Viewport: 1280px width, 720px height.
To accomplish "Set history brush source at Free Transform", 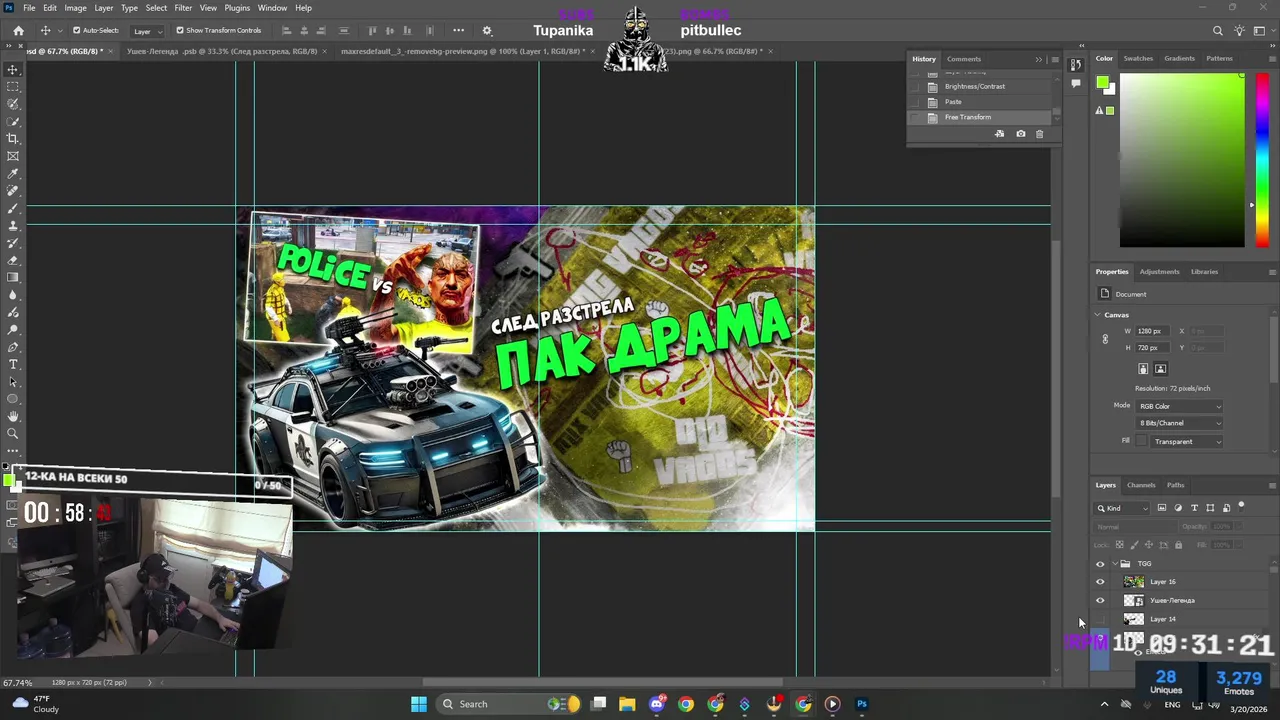I will click(x=914, y=117).
